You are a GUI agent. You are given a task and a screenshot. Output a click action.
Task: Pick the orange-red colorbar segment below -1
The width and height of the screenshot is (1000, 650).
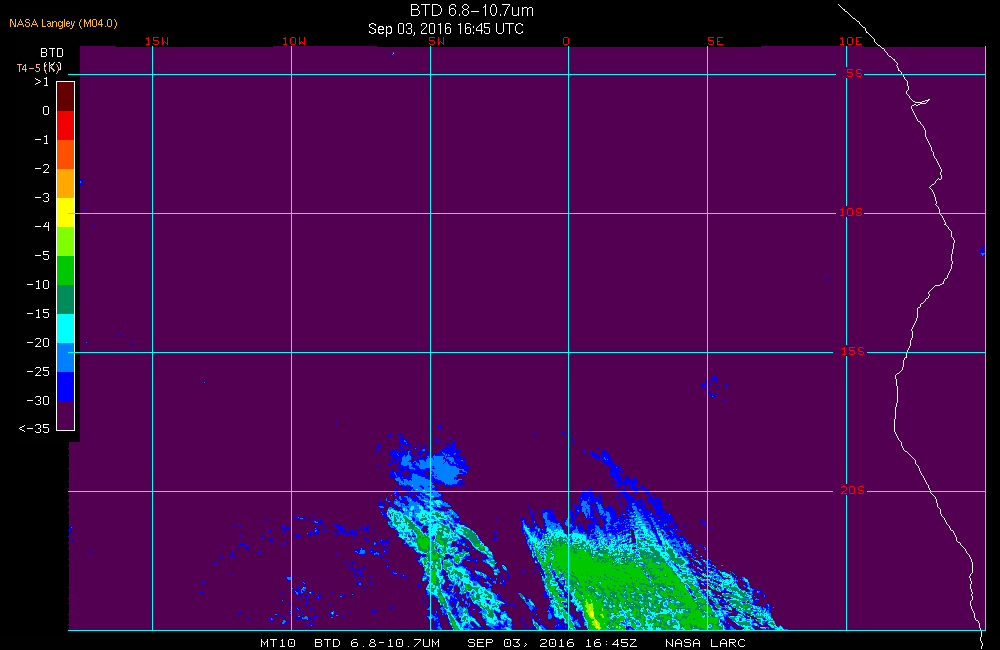tap(66, 154)
